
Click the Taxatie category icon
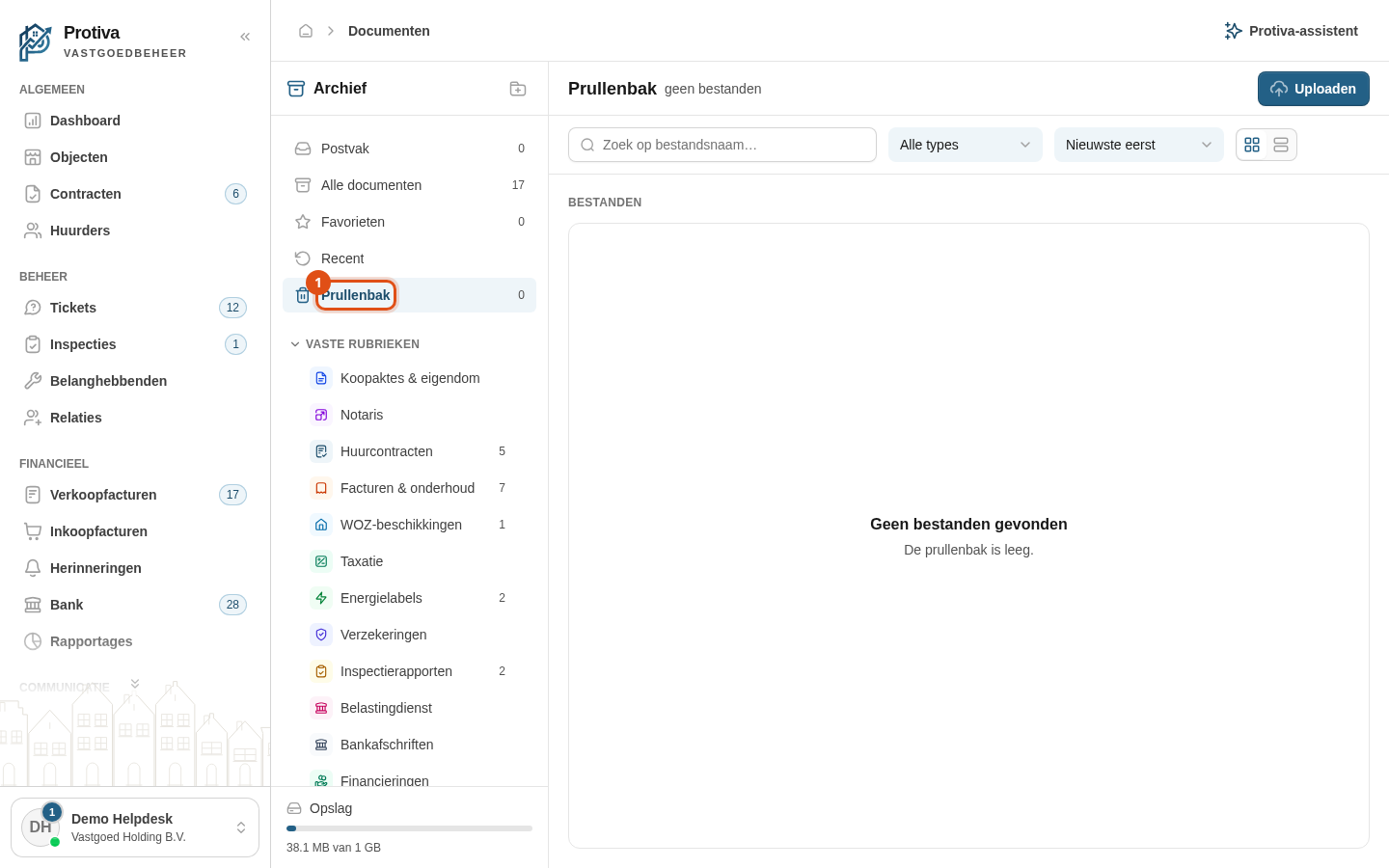[321, 561]
